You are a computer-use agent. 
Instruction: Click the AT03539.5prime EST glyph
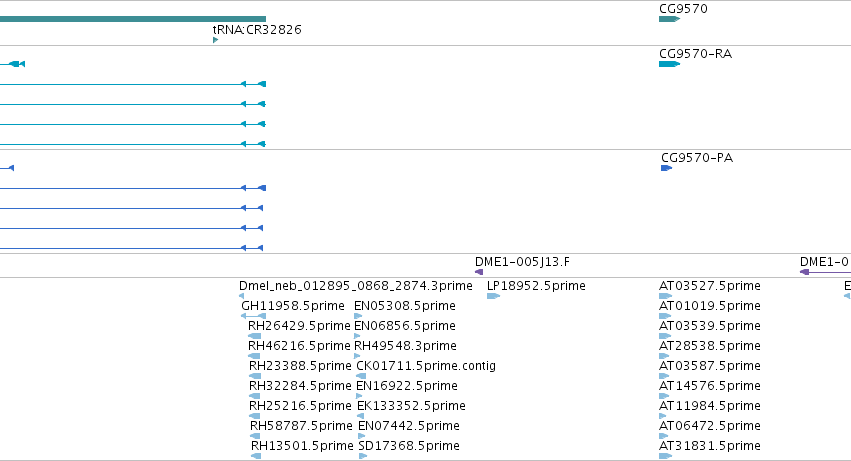coord(665,336)
